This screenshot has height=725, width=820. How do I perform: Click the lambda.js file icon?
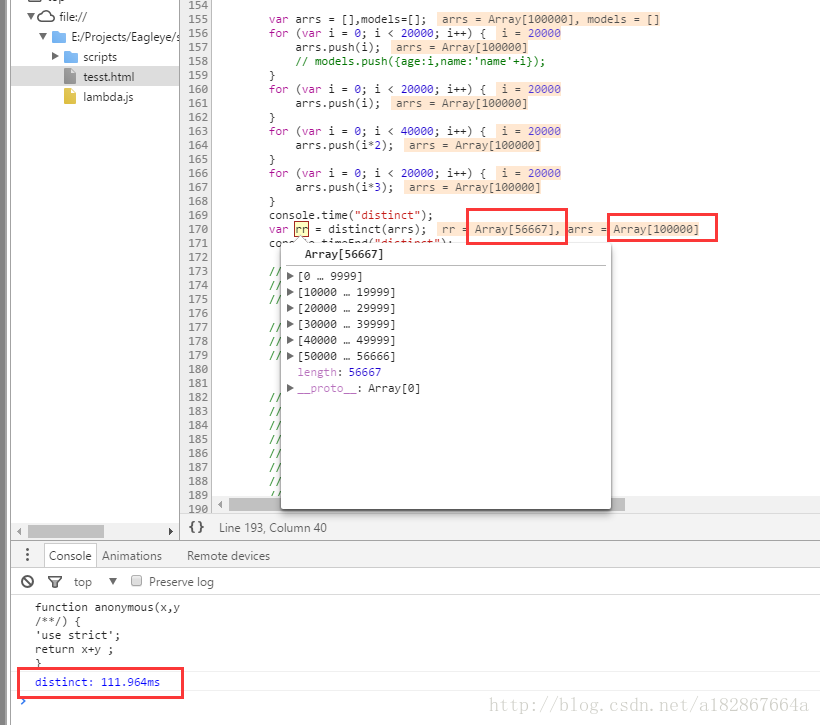(70, 96)
